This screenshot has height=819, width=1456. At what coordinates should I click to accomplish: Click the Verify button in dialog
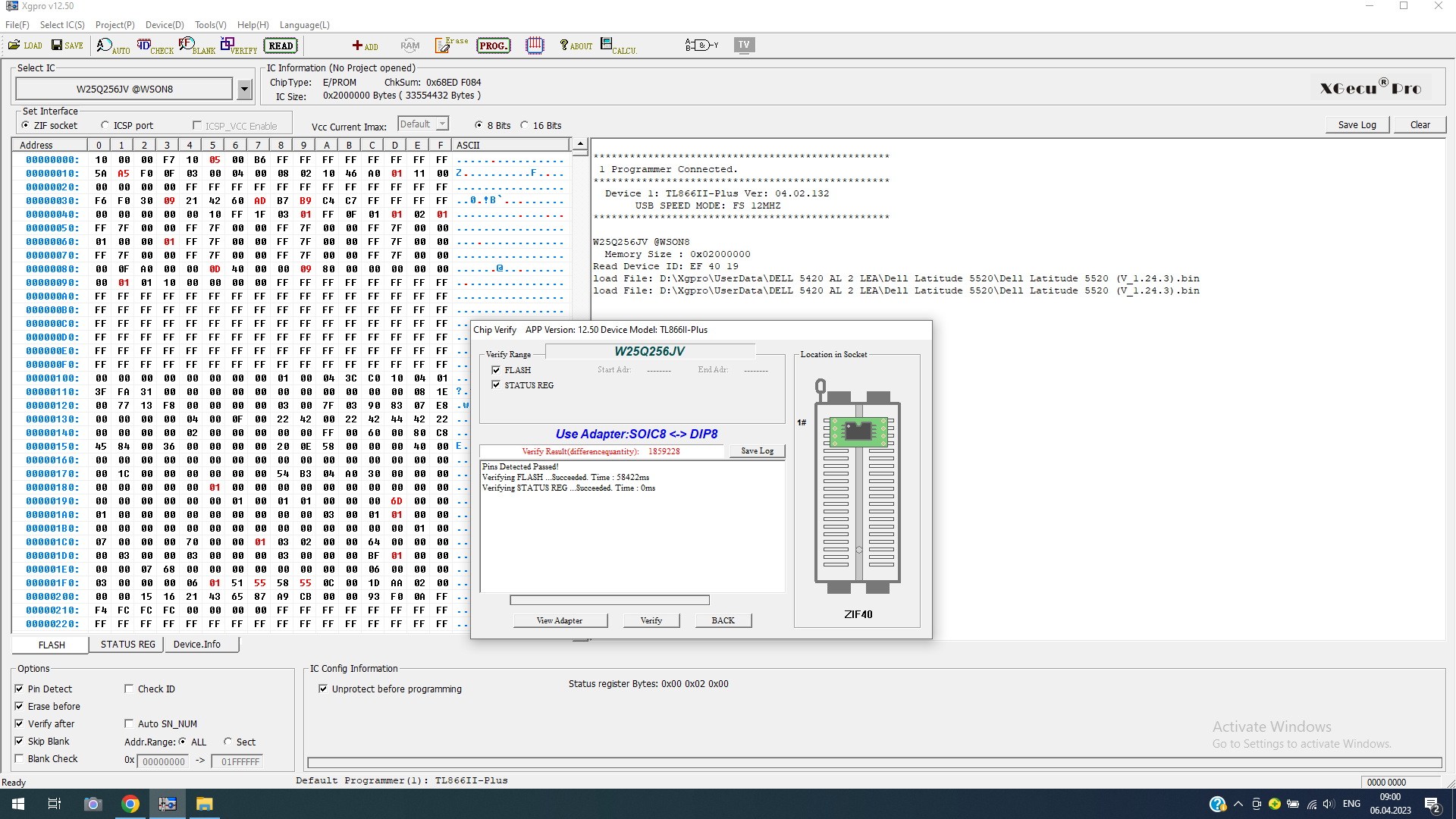coord(651,620)
